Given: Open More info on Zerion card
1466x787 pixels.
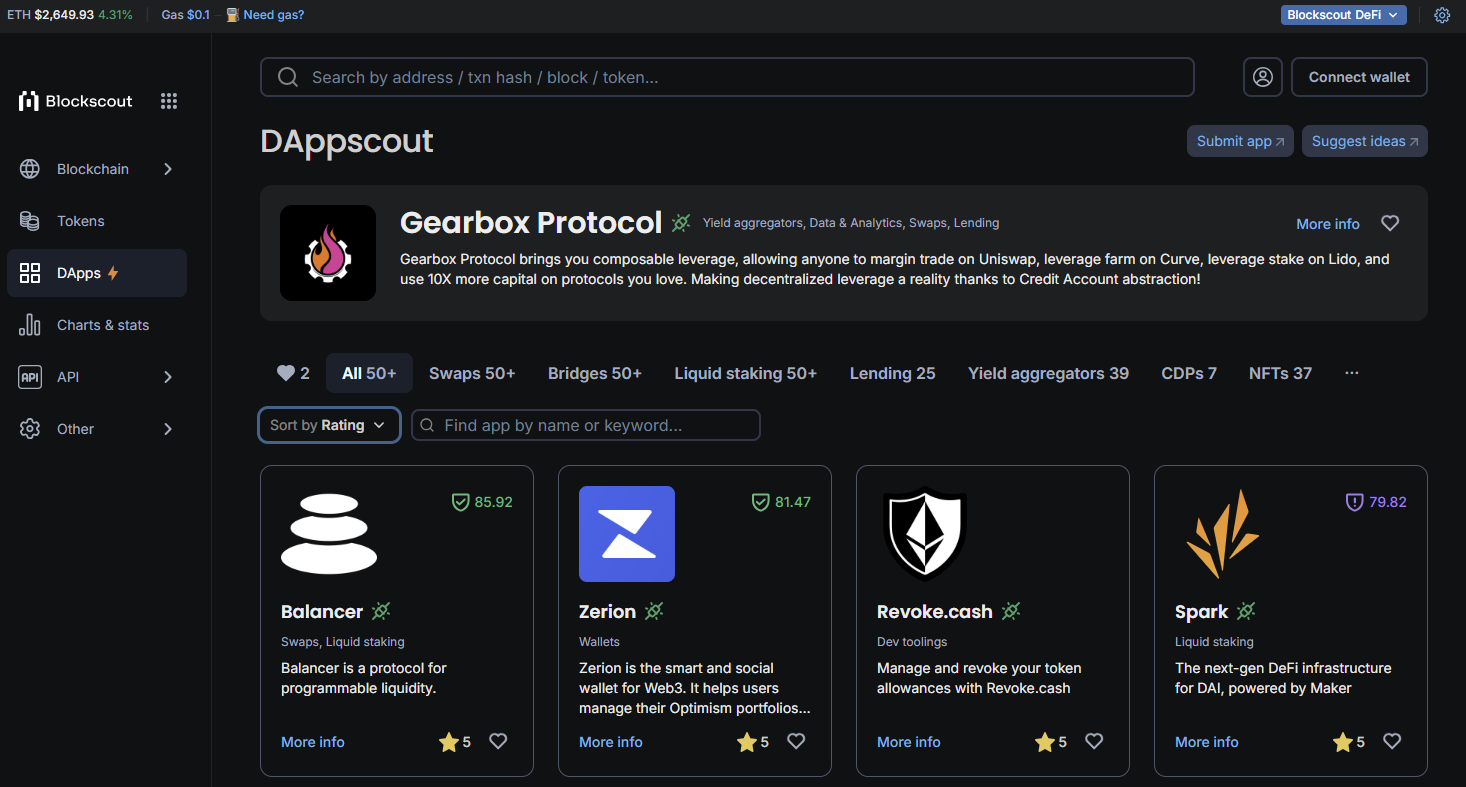Looking at the screenshot, I should (611, 742).
